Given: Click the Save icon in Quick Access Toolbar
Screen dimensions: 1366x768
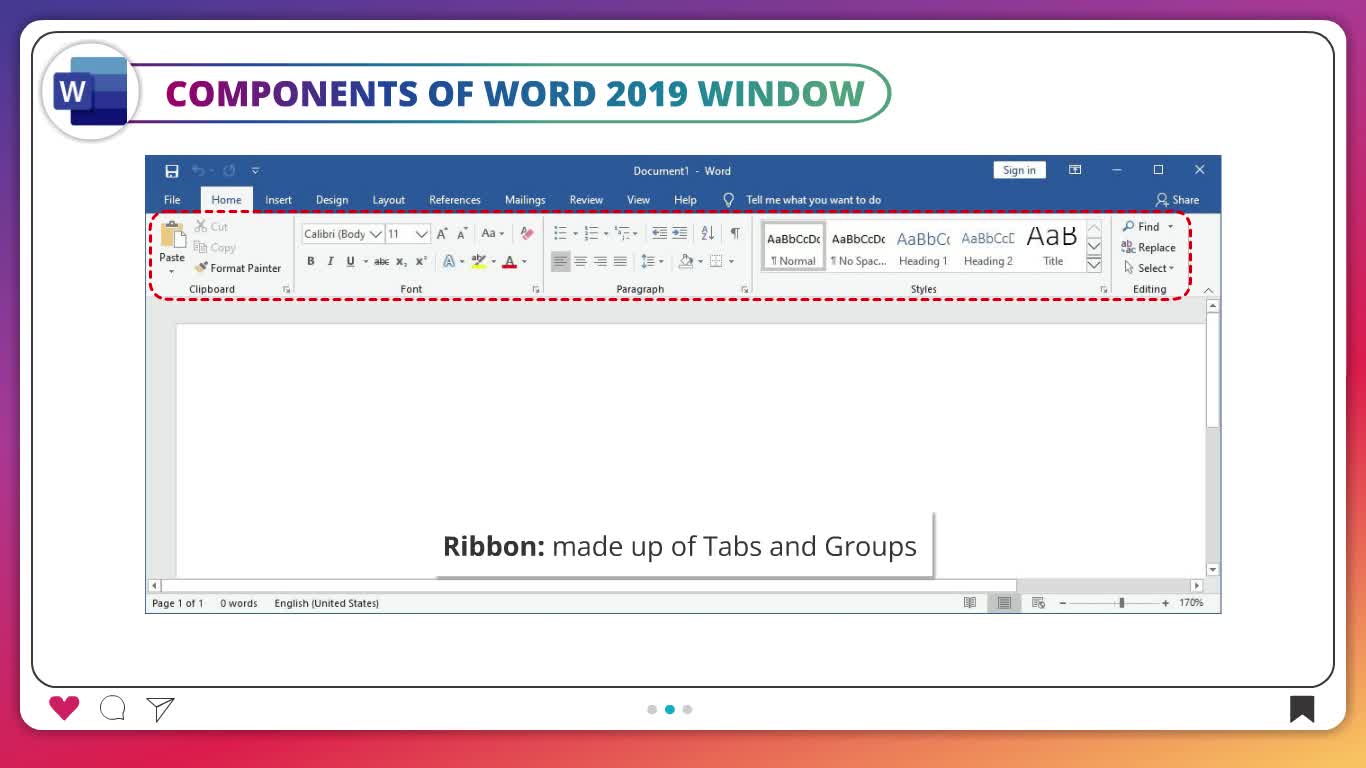Looking at the screenshot, I should point(172,171).
